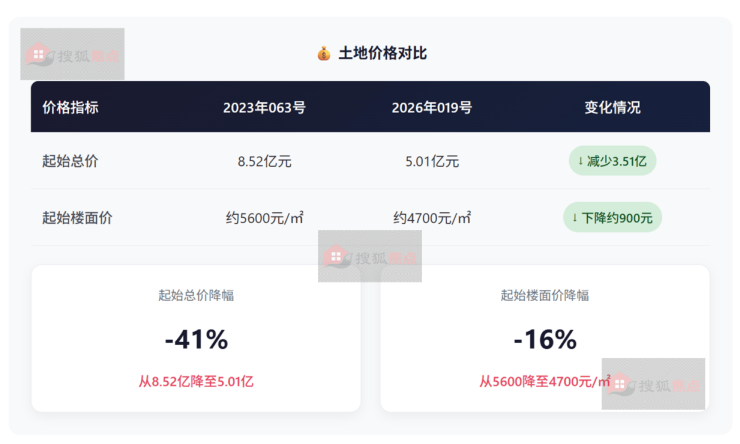Click the 8.52亿元 table cell

(x=264, y=161)
